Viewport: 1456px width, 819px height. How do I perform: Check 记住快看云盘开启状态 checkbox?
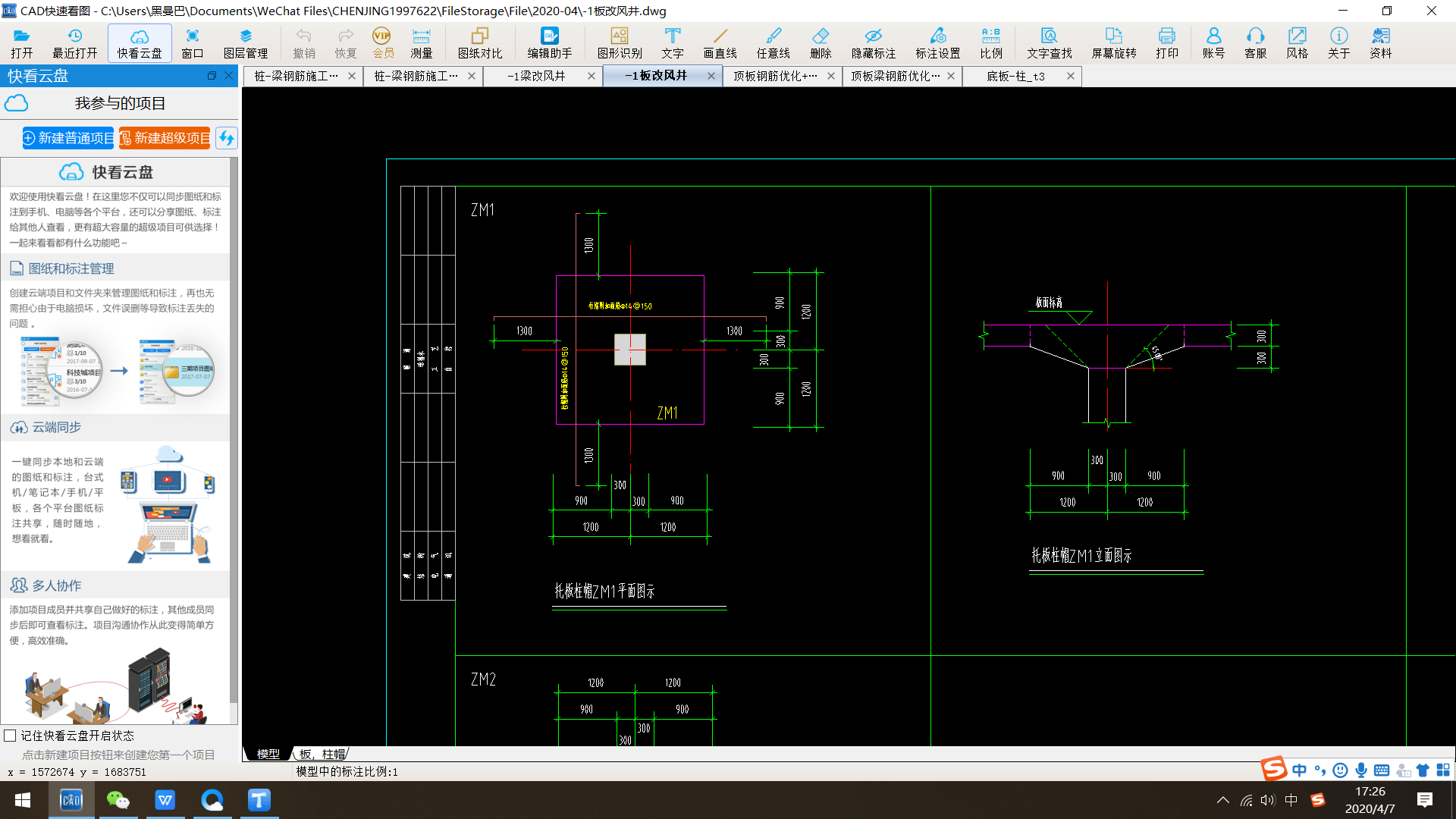[x=10, y=736]
